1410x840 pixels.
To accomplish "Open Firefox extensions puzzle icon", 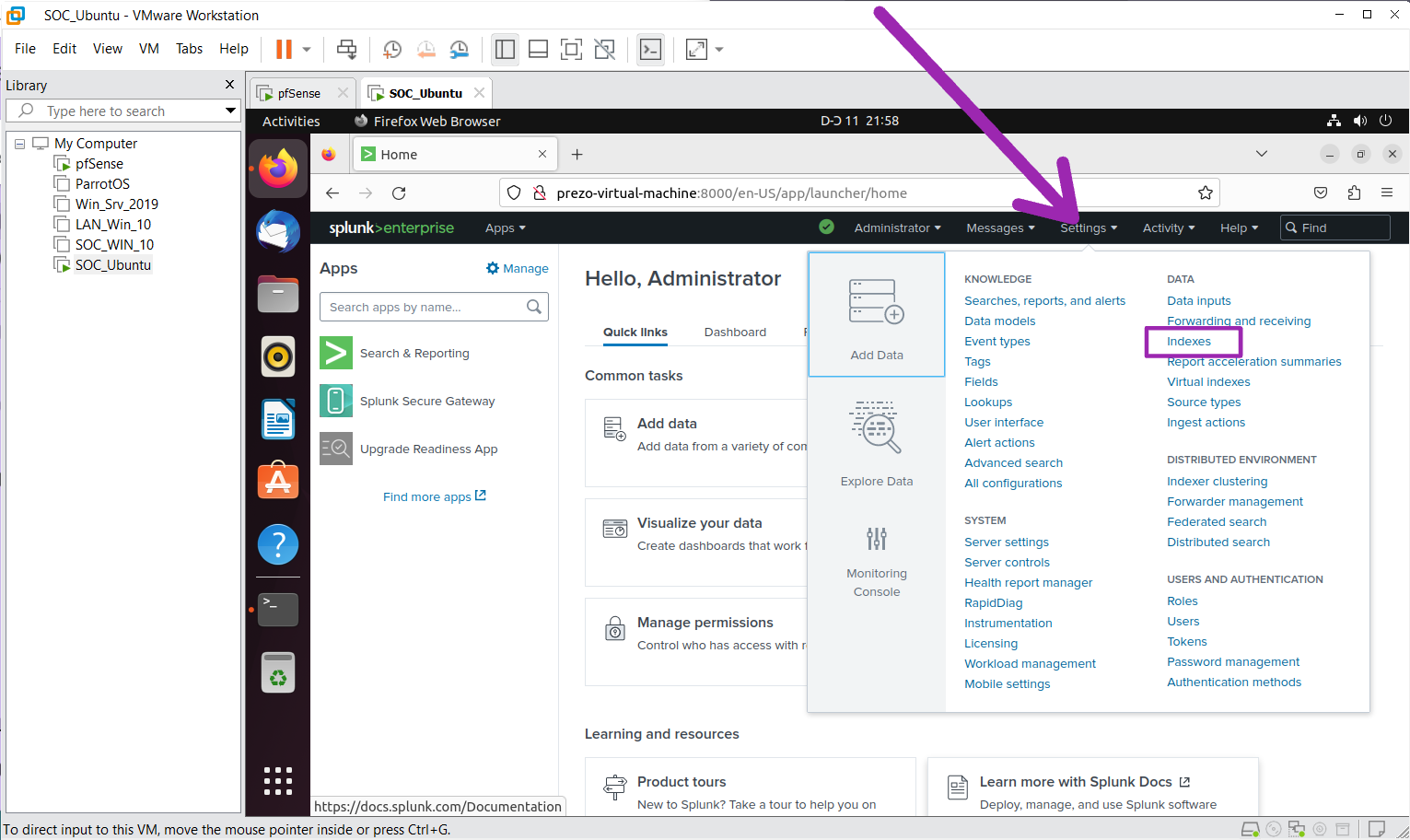I will 1354,192.
